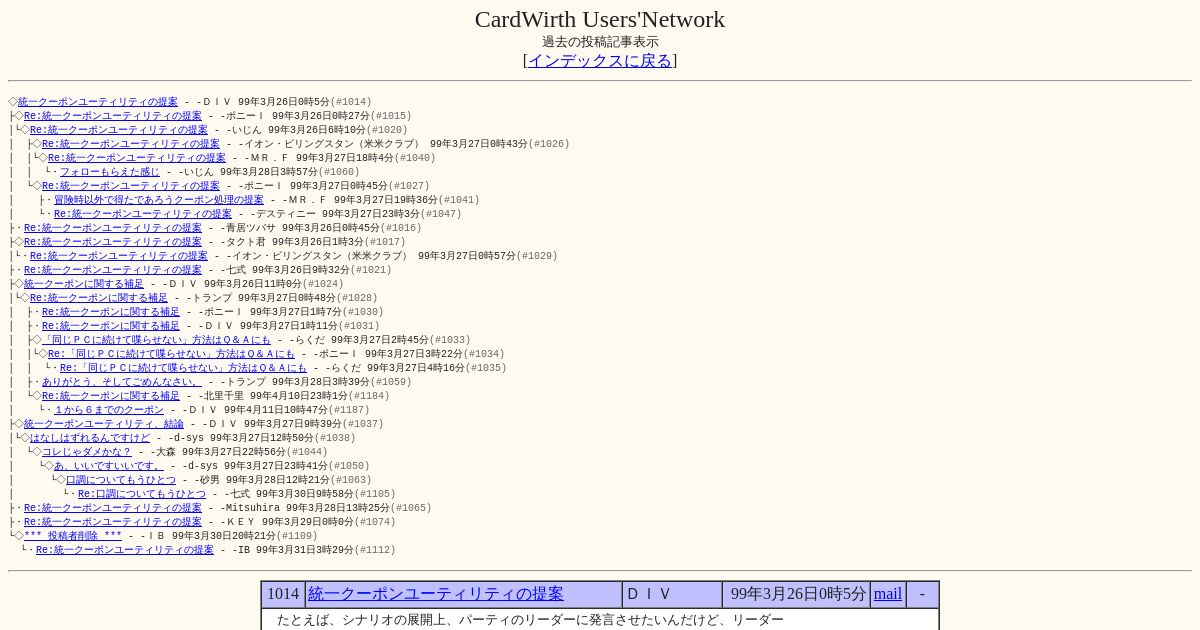
Task: Click 過去の投稿記事表示 subtitle text
Action: coord(600,42)
